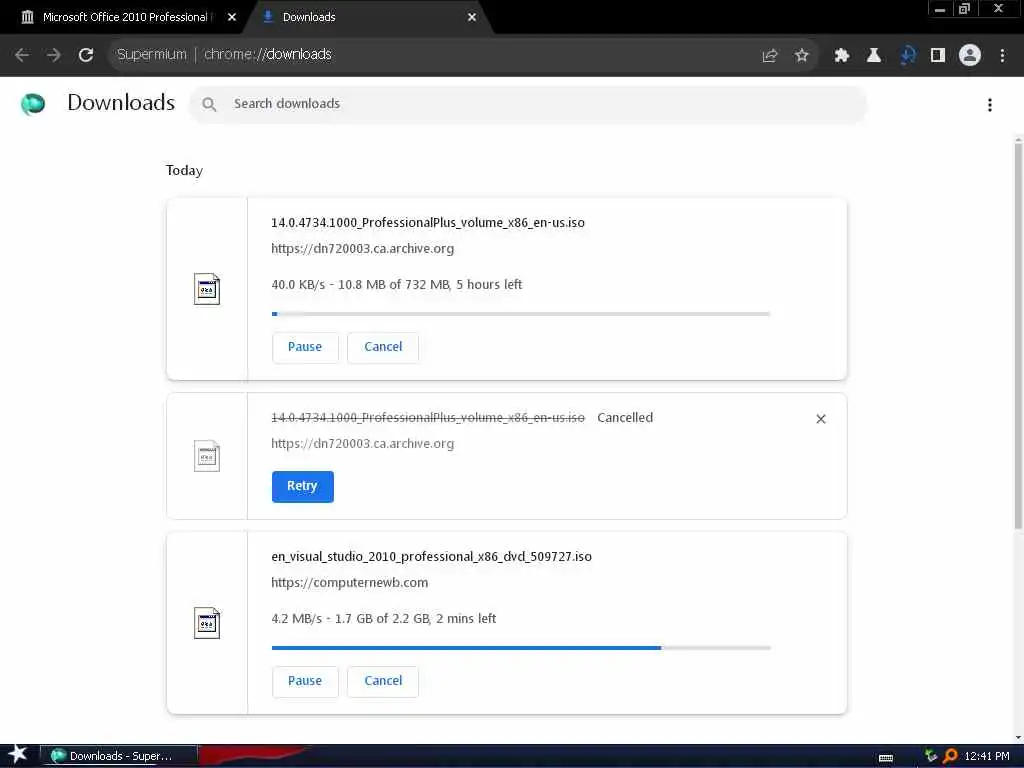The height and width of the screenshot is (768, 1024).
Task: Minimize the browser window
Action: pyautogui.click(x=940, y=9)
